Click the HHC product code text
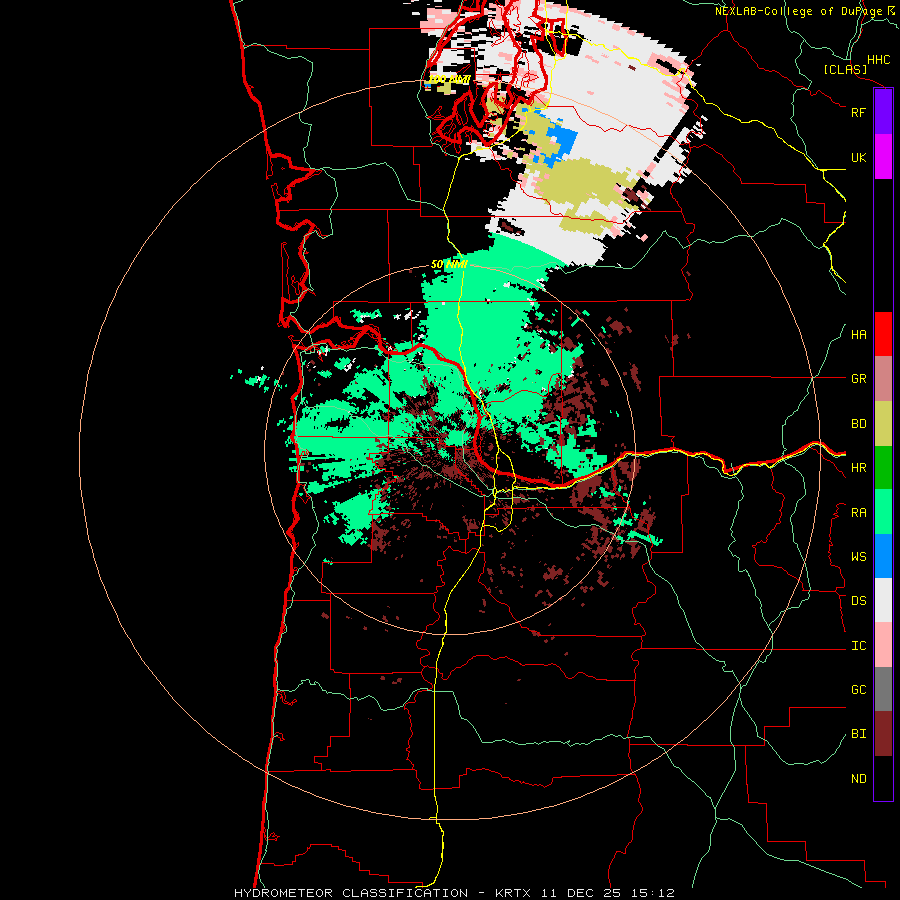Viewport: 900px width, 900px height. coord(878,60)
